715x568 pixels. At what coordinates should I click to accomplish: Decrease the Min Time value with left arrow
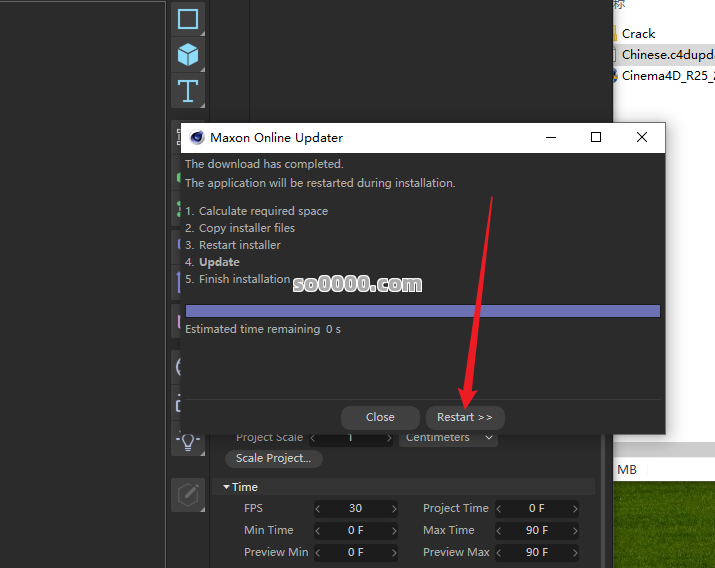pos(318,530)
